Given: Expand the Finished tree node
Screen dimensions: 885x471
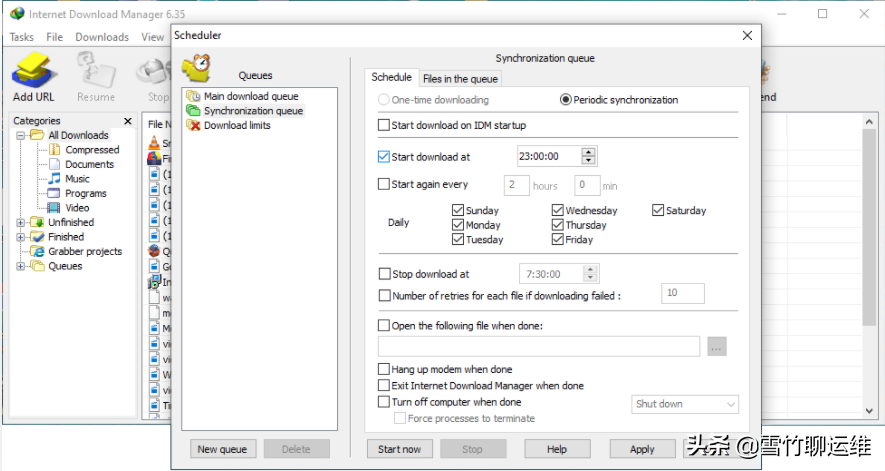Looking at the screenshot, I should coord(21,237).
